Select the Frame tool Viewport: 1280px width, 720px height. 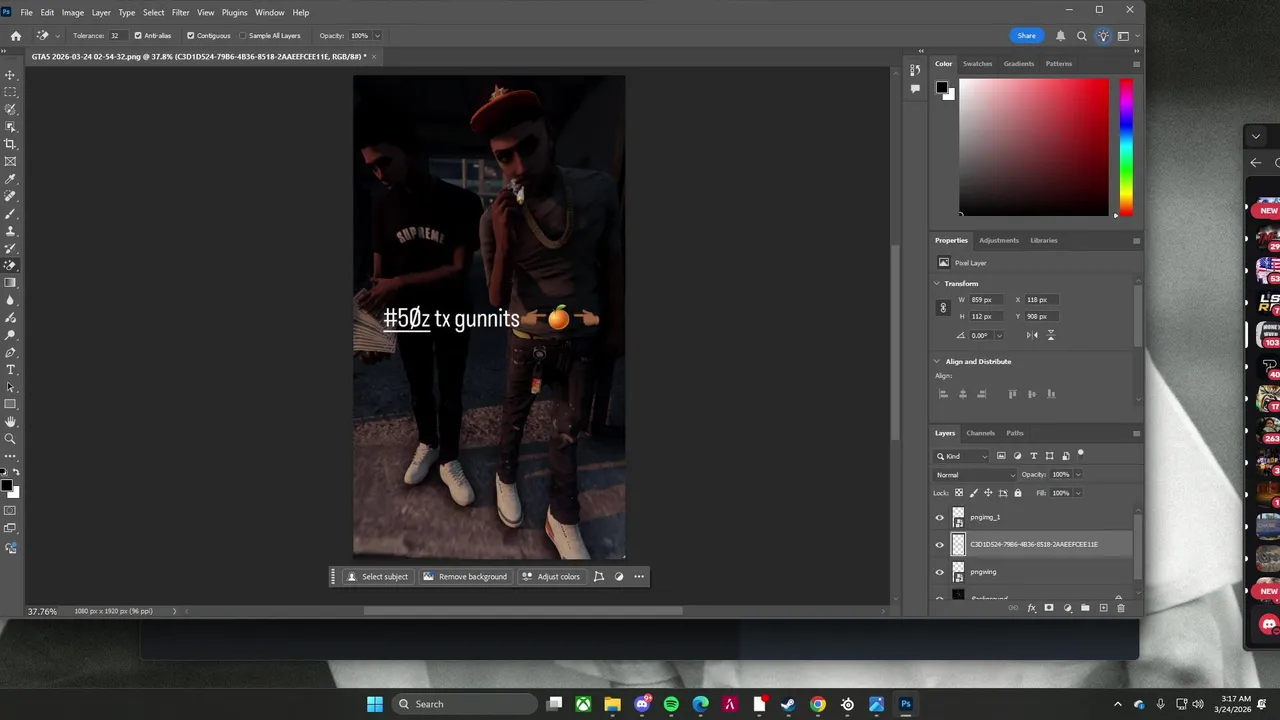point(11,161)
